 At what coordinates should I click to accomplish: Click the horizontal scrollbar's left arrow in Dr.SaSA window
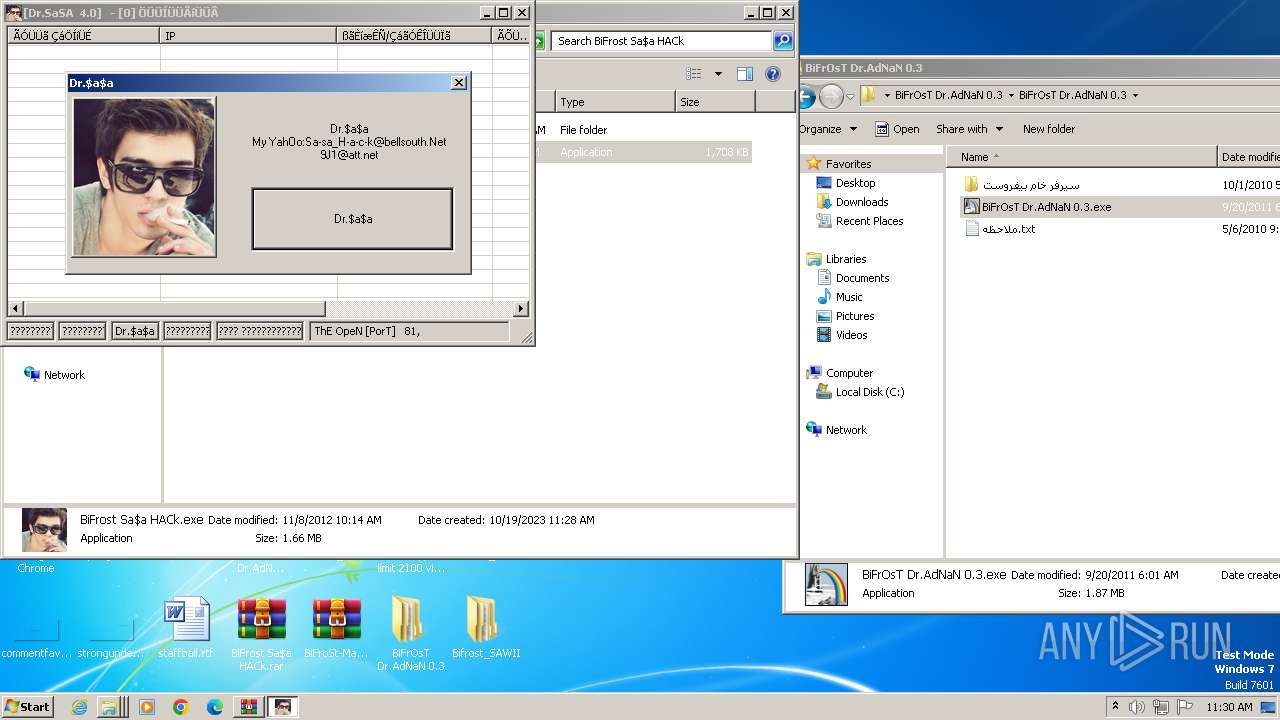coord(15,309)
